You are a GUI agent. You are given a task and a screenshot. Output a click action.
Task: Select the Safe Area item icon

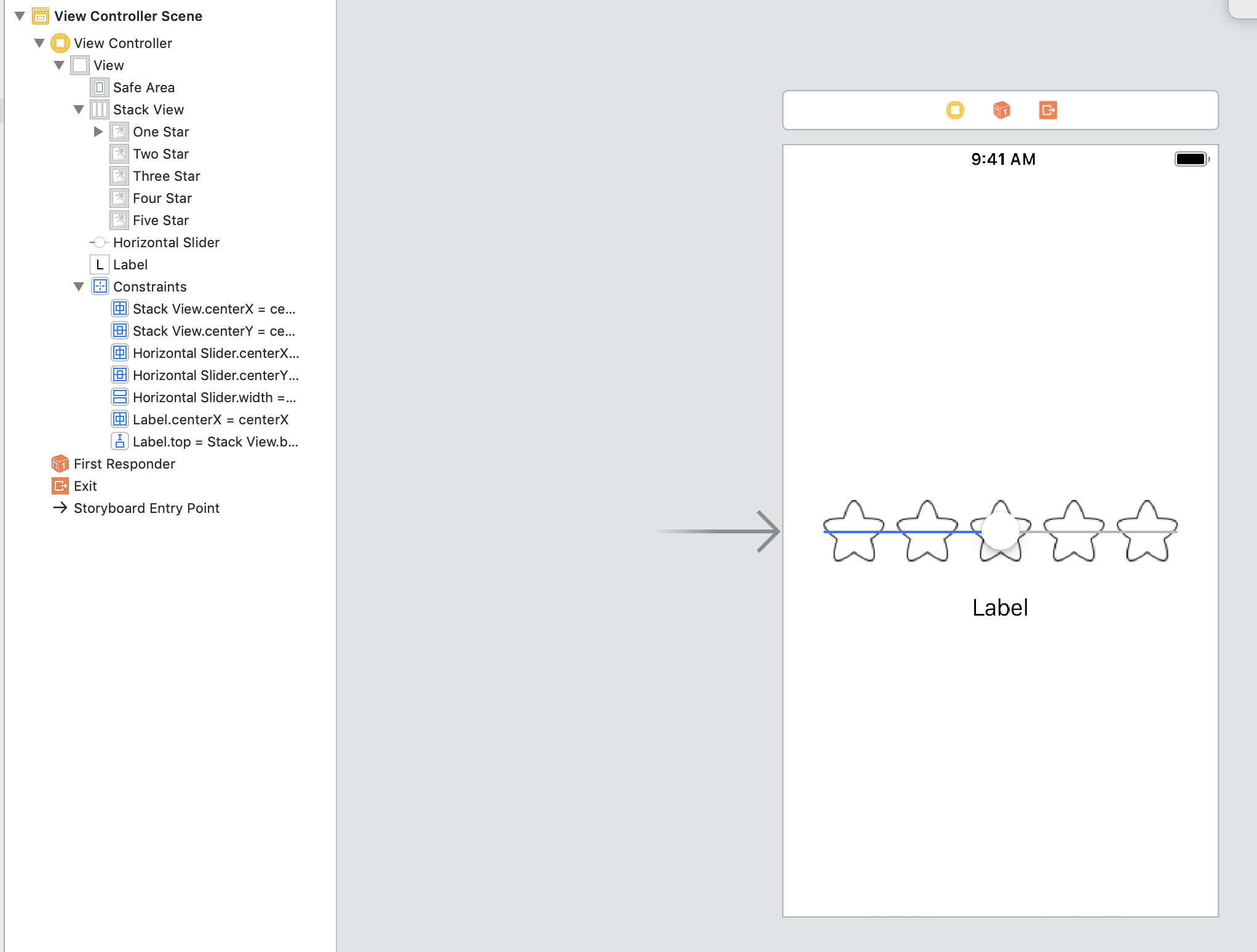click(100, 87)
